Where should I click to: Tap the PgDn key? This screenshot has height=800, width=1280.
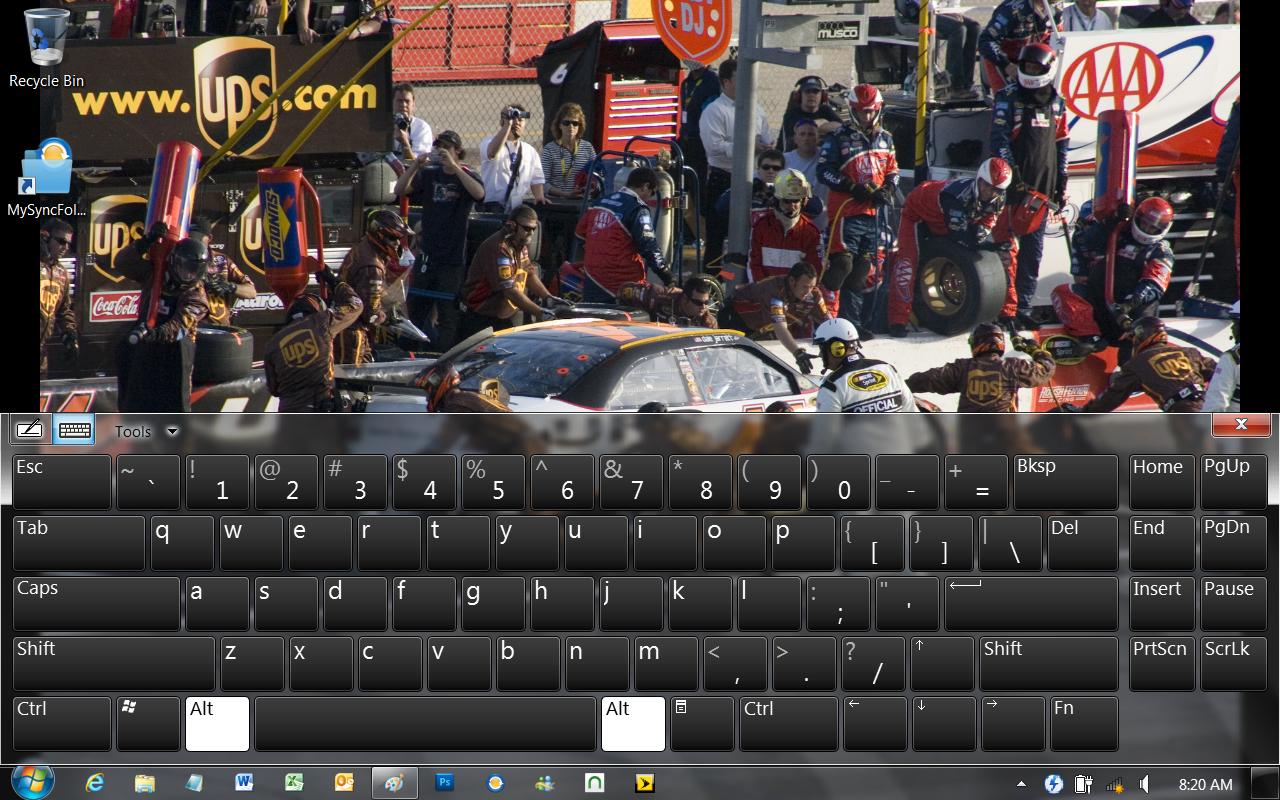(x=1233, y=543)
